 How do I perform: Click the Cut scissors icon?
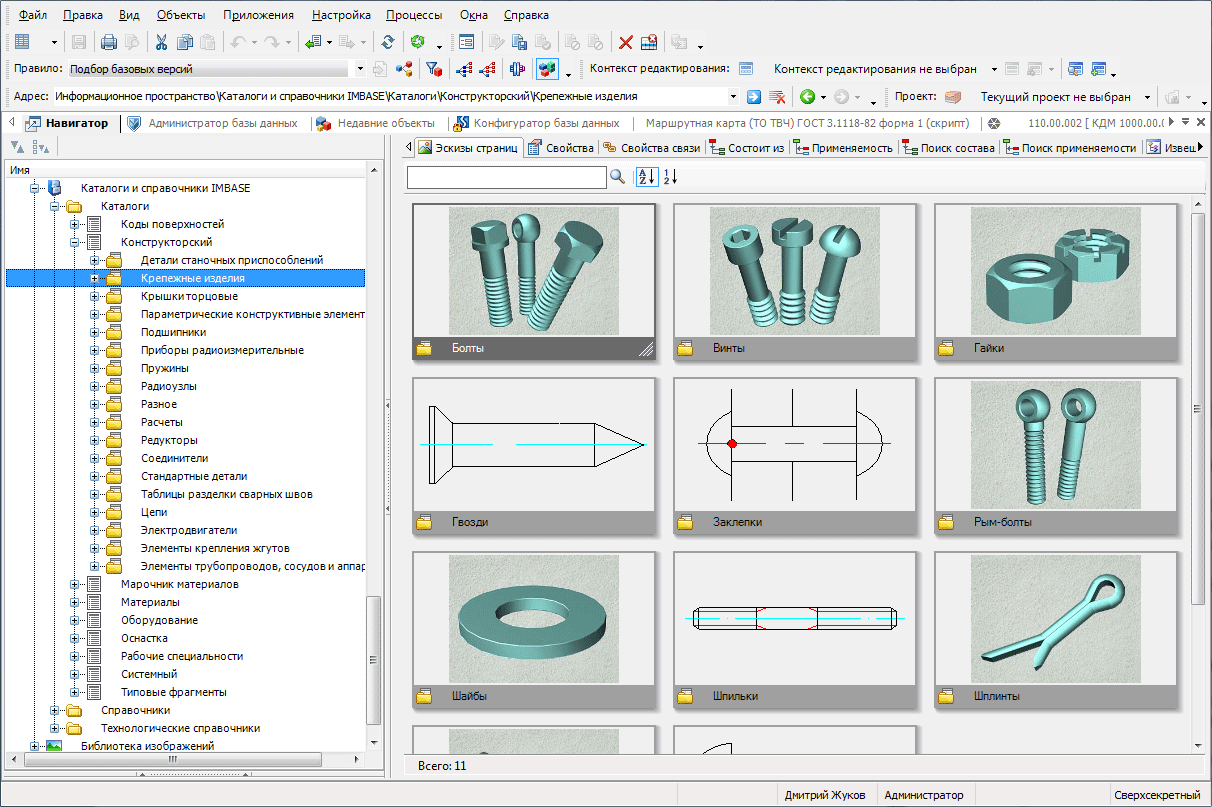pyautogui.click(x=161, y=42)
